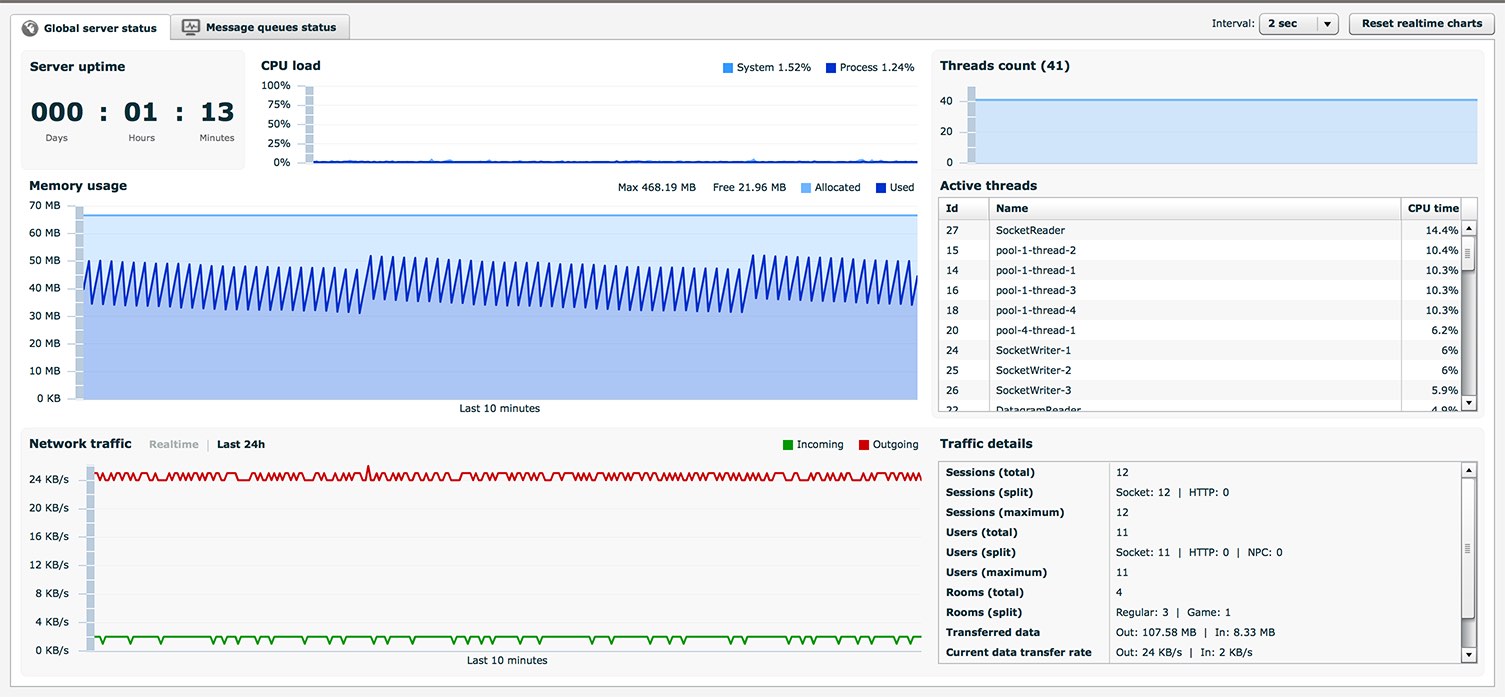Toggle the Process CPU load legend swatch
This screenshot has height=697, width=1505.
pos(831,68)
